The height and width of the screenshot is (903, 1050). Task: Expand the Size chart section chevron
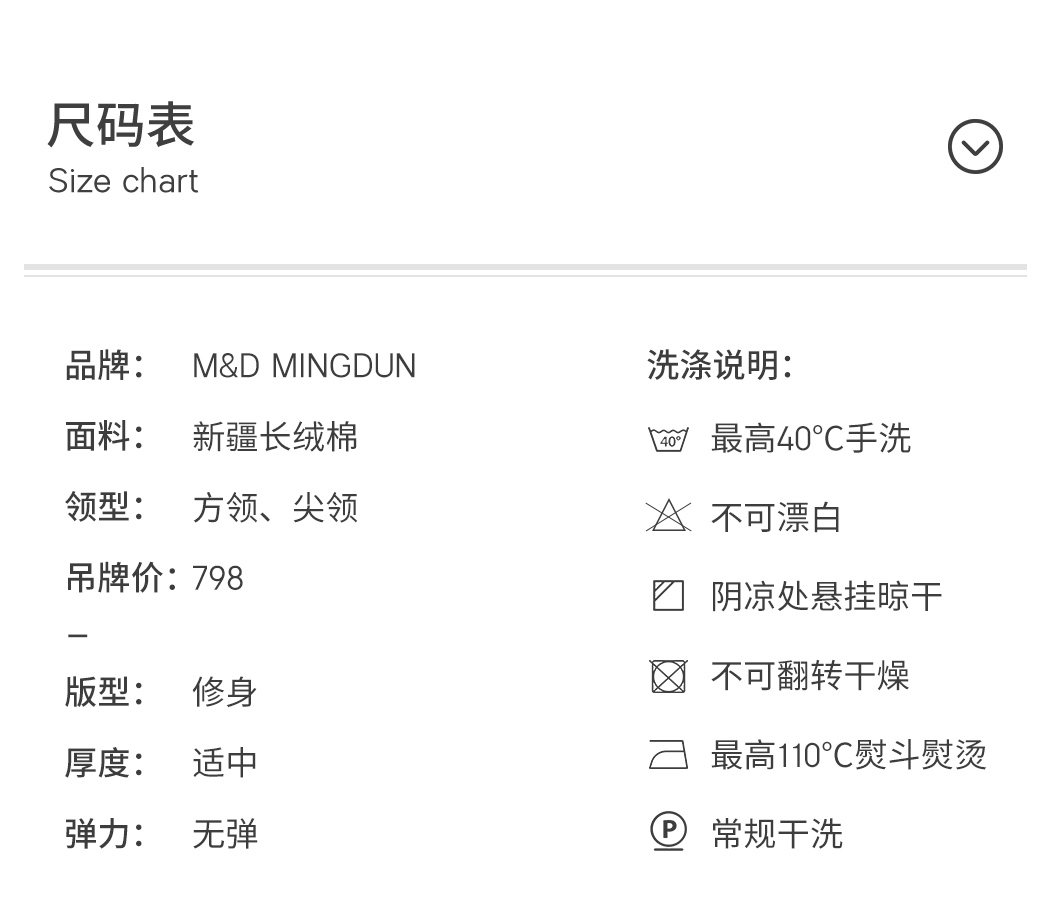[974, 147]
